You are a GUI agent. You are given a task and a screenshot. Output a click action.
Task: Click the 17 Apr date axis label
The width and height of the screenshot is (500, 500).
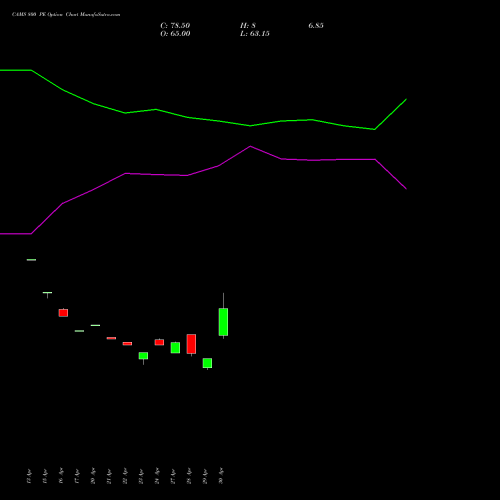(77, 476)
